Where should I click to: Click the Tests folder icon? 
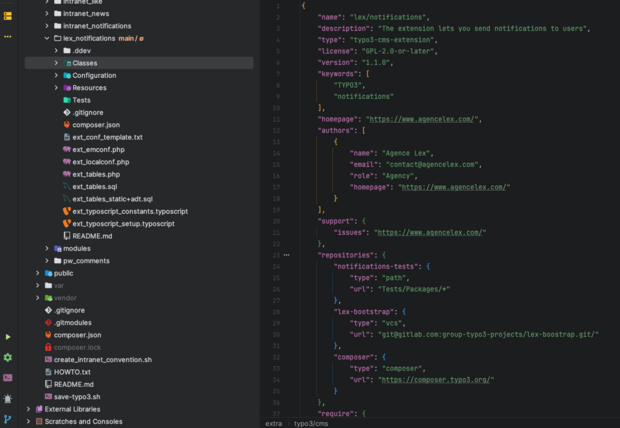click(67, 100)
